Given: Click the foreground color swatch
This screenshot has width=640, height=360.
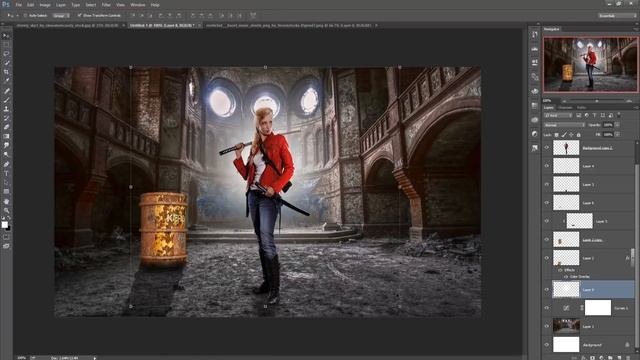Looking at the screenshot, I should (4, 224).
